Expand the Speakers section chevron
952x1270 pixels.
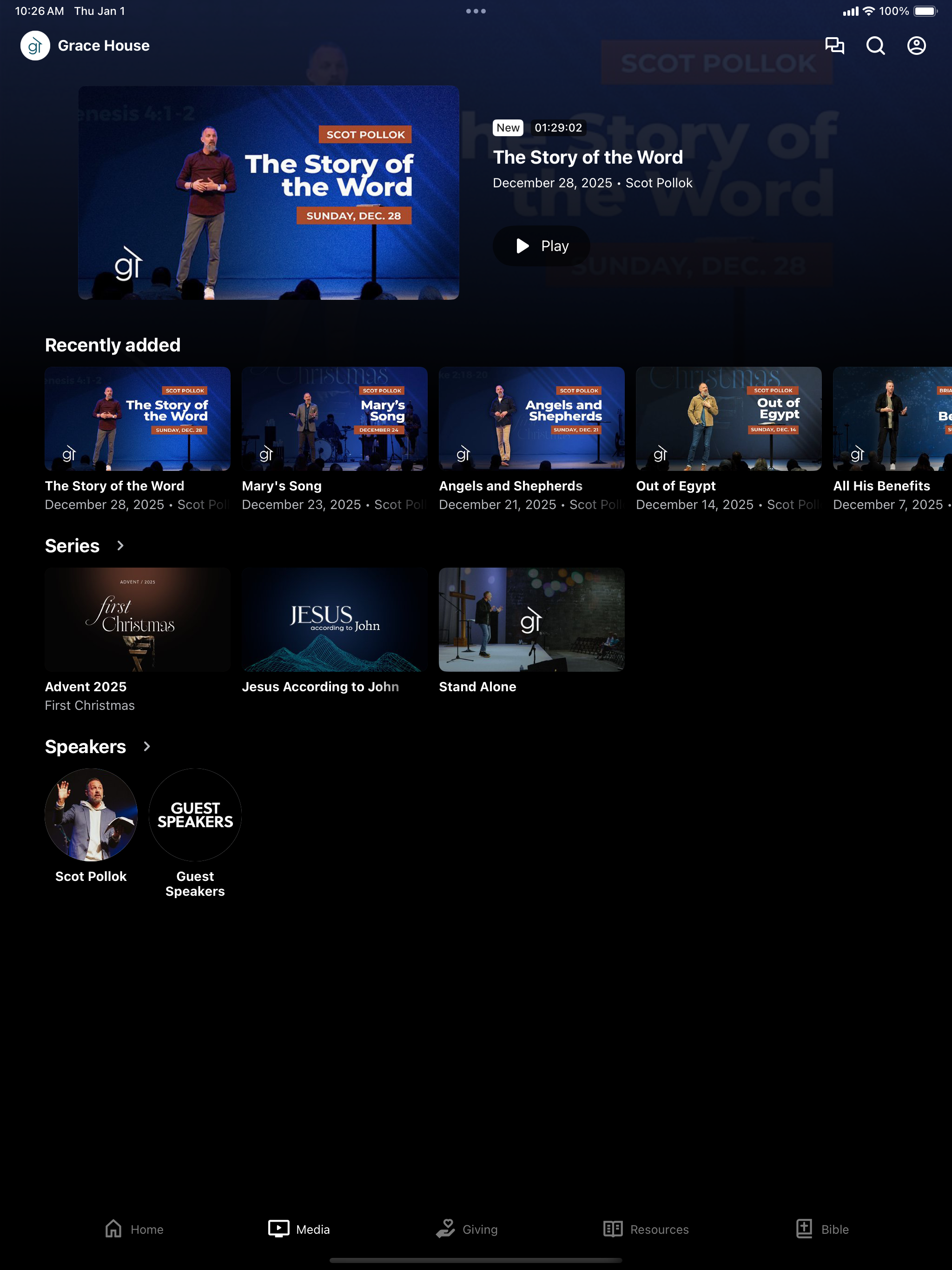click(146, 747)
